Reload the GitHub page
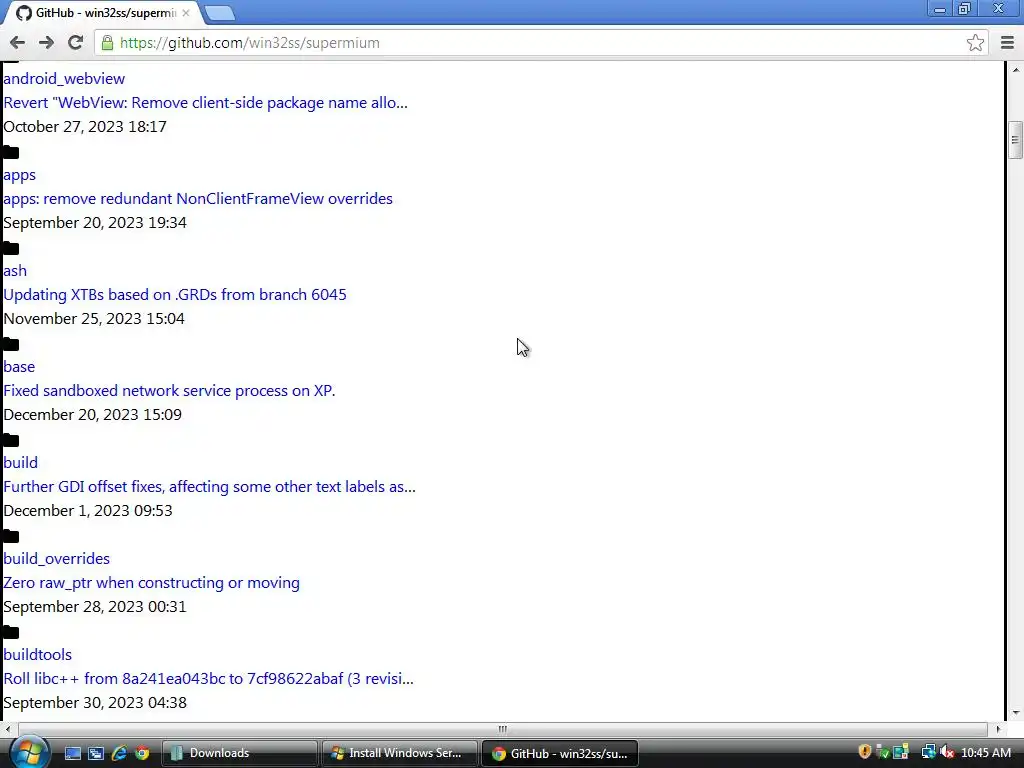 pyautogui.click(x=76, y=43)
